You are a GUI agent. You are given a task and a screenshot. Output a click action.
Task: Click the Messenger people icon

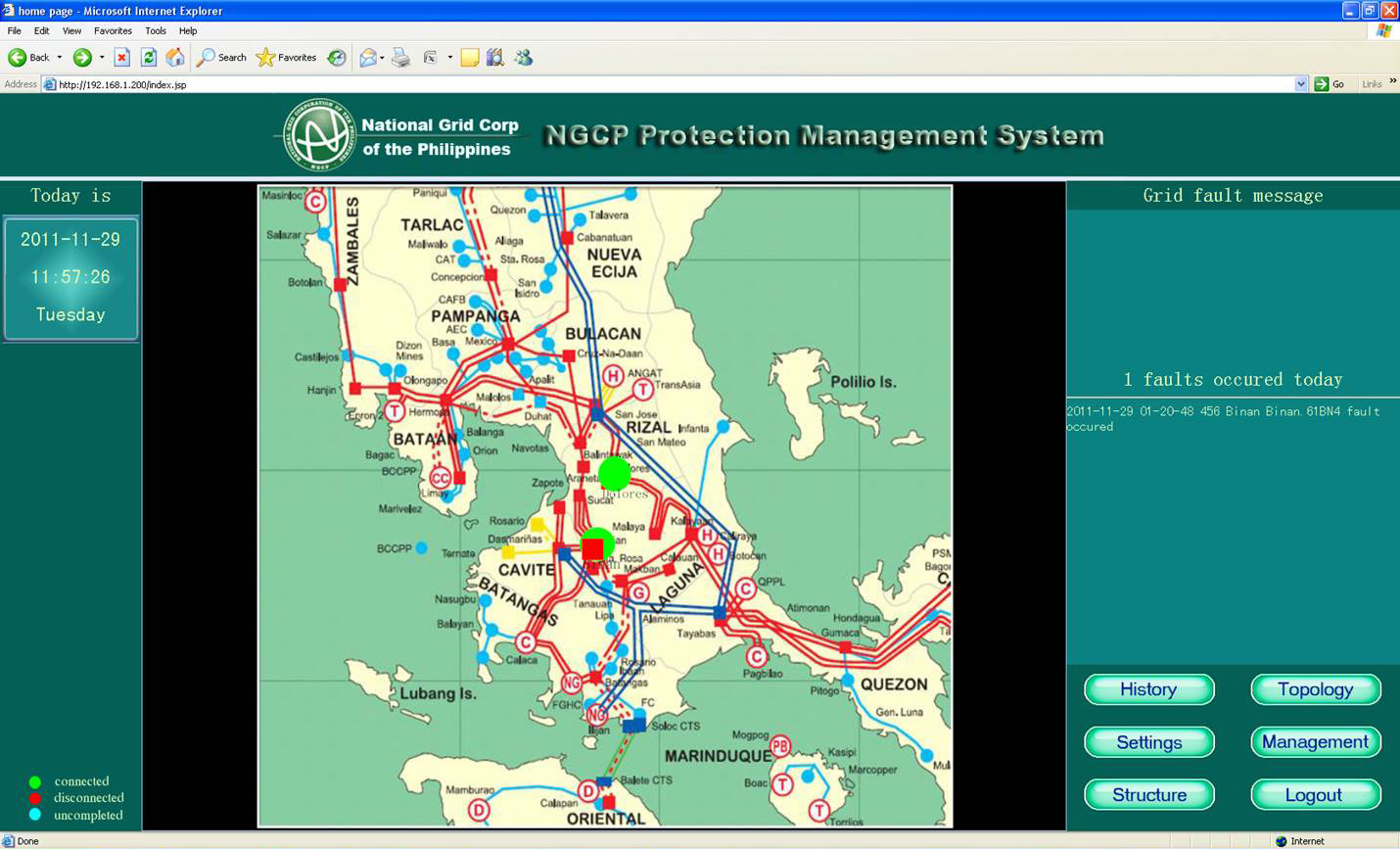point(524,58)
